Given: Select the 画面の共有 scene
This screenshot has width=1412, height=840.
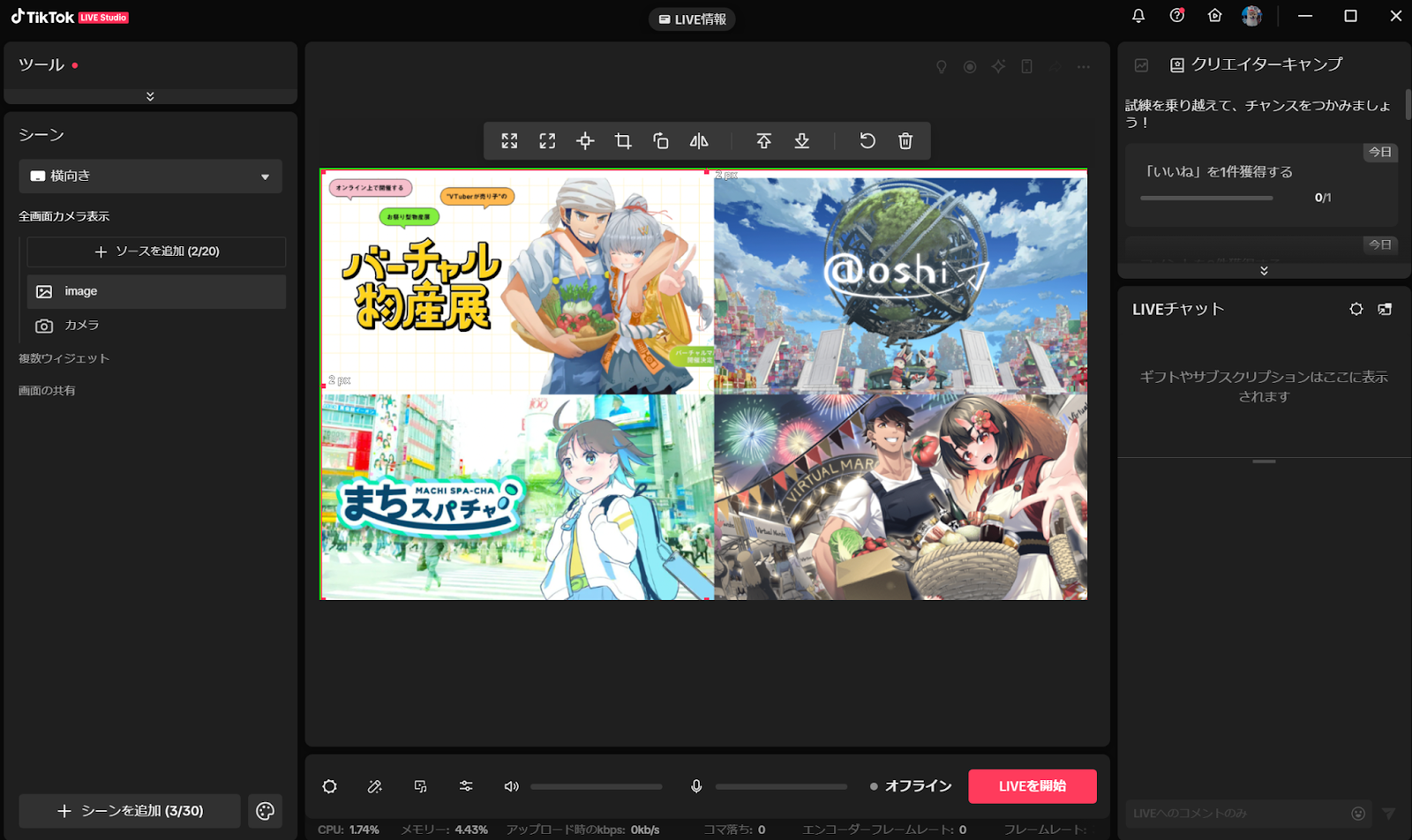Looking at the screenshot, I should coord(47,390).
